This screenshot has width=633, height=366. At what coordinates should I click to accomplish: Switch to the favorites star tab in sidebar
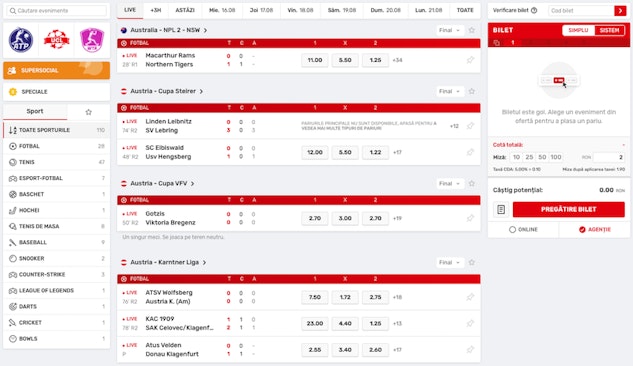(88, 112)
